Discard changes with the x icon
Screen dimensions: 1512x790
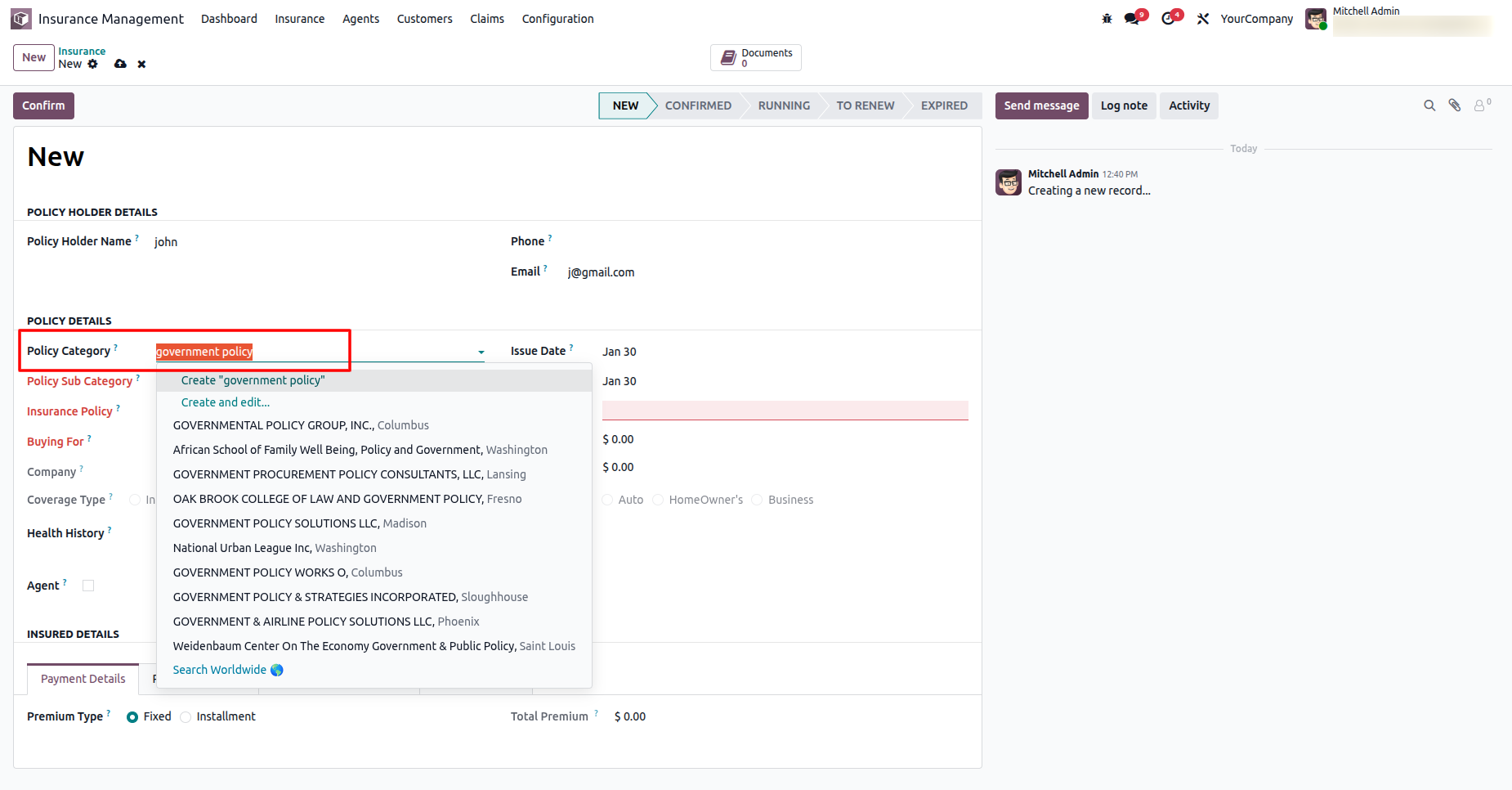click(141, 64)
